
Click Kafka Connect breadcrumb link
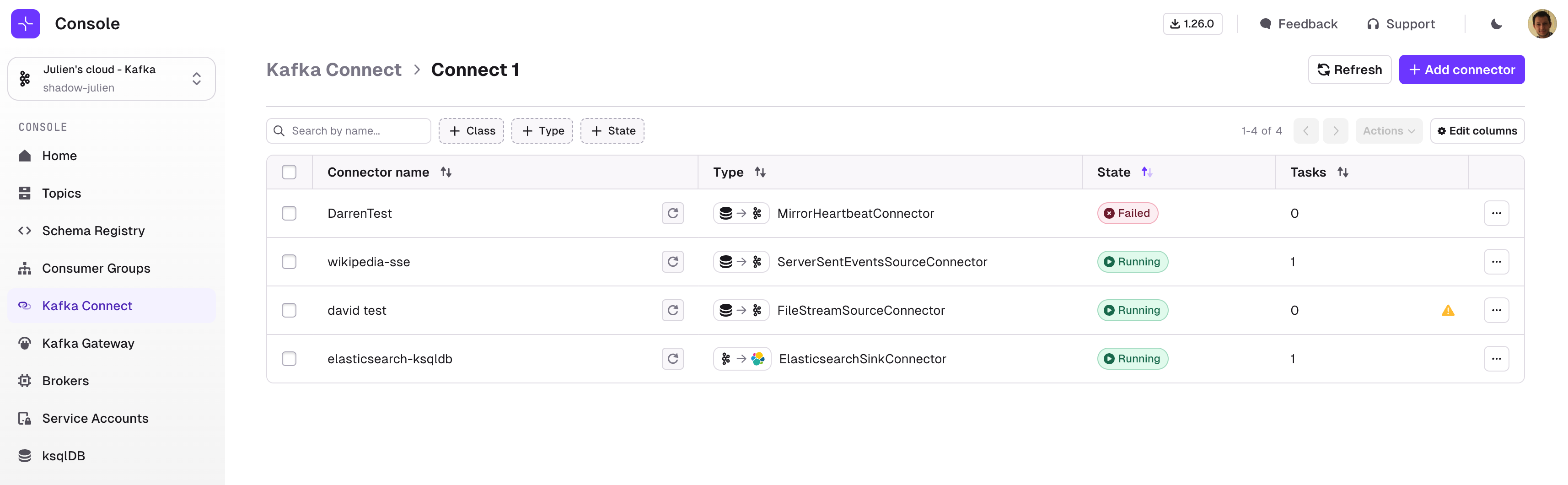click(333, 70)
